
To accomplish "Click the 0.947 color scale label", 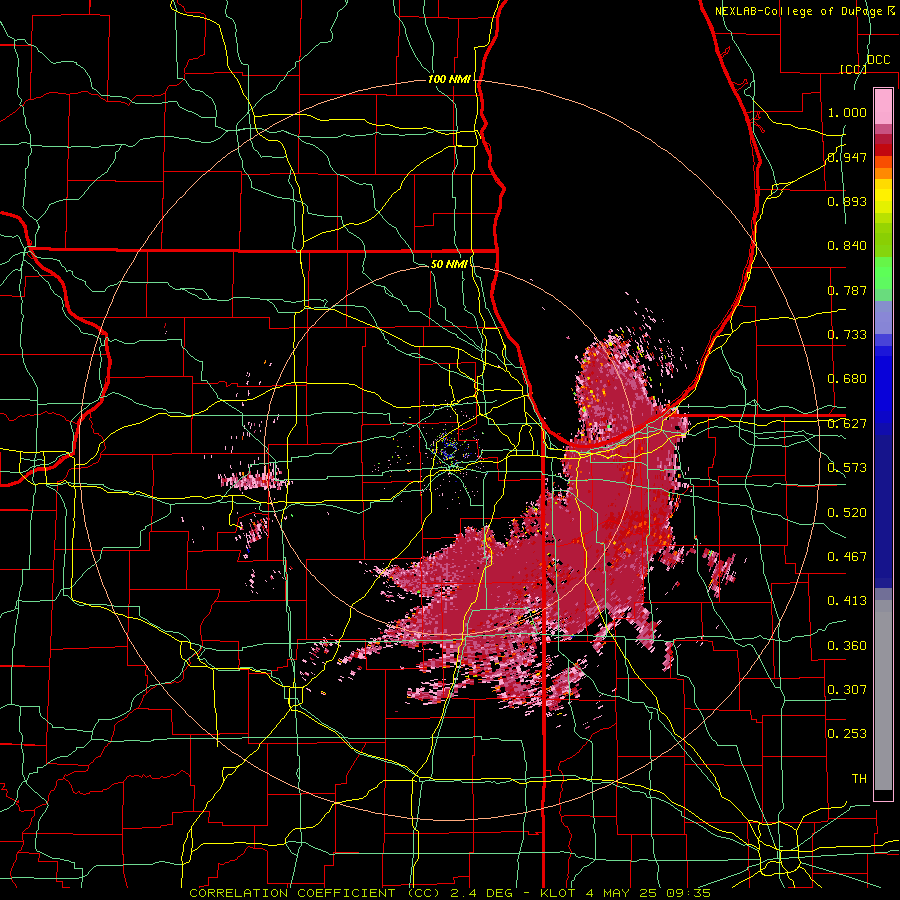I will pyautogui.click(x=847, y=157).
